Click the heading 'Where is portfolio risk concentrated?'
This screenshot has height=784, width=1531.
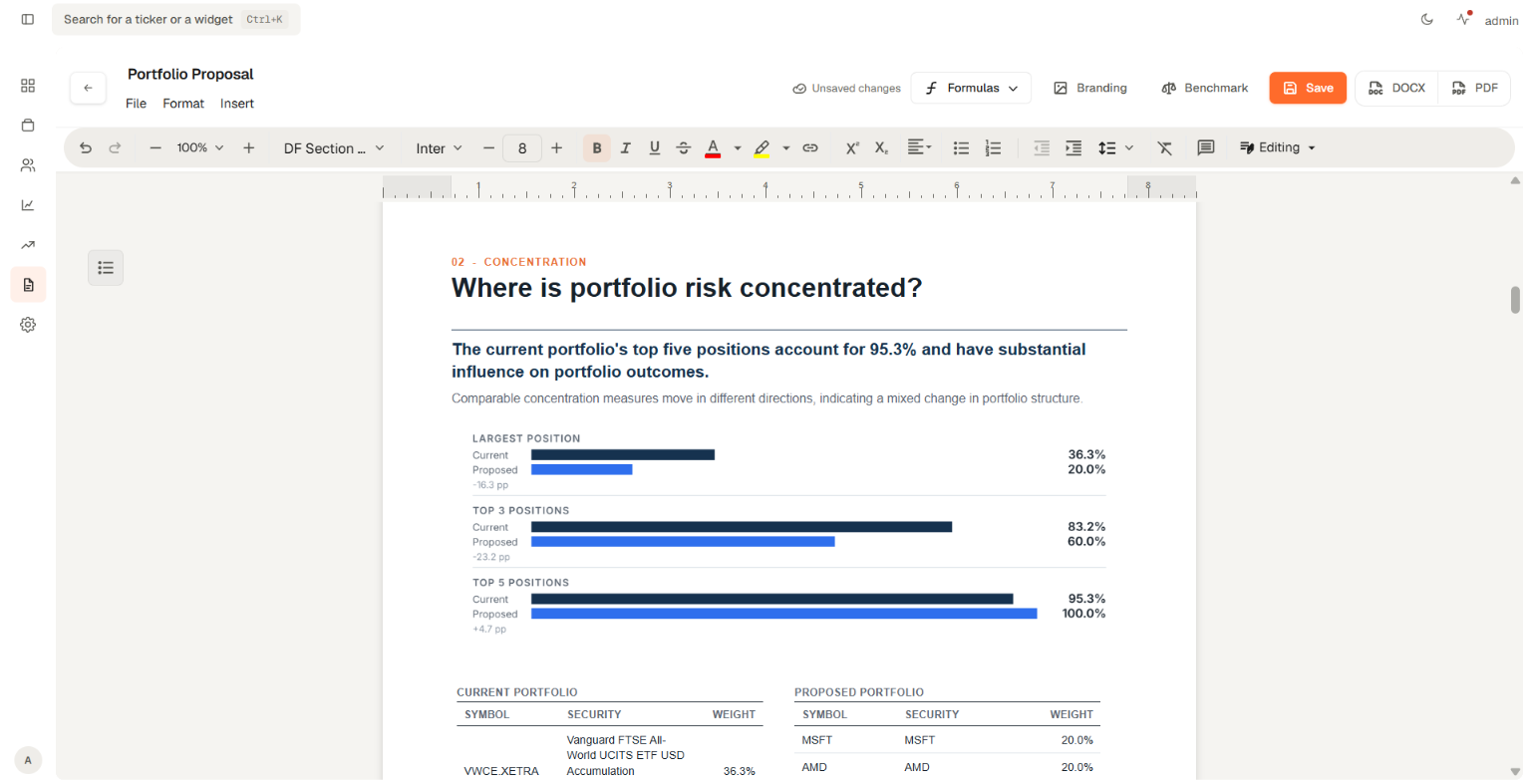click(687, 288)
